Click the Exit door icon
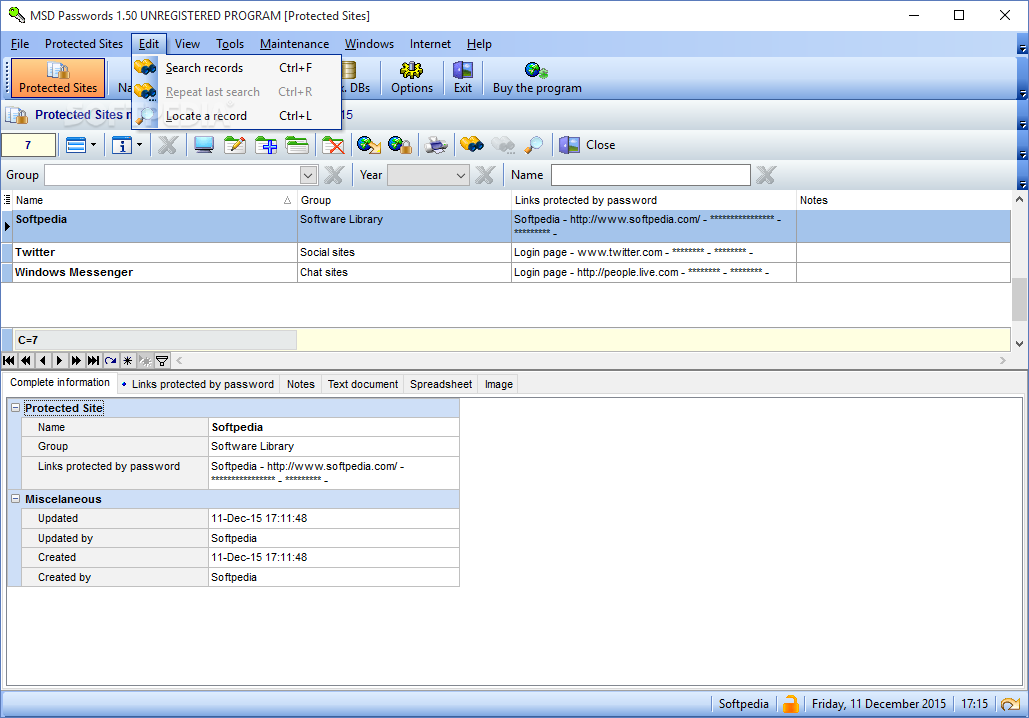The width and height of the screenshot is (1029, 718). point(463,77)
